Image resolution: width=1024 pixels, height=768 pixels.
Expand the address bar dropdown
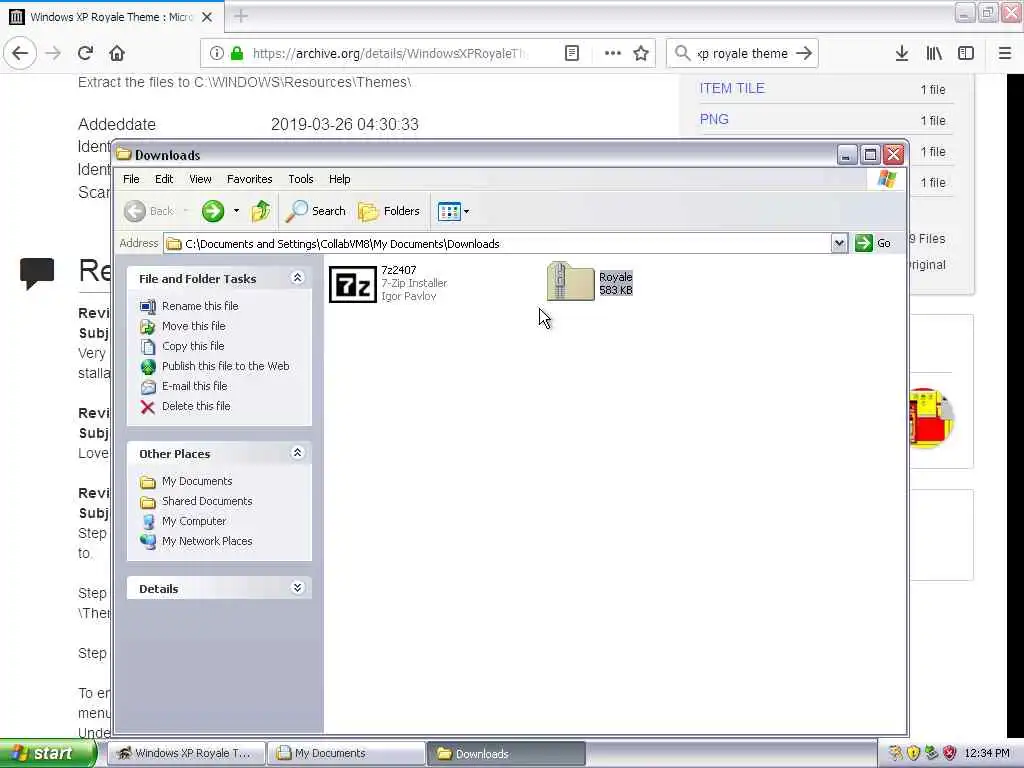click(839, 244)
